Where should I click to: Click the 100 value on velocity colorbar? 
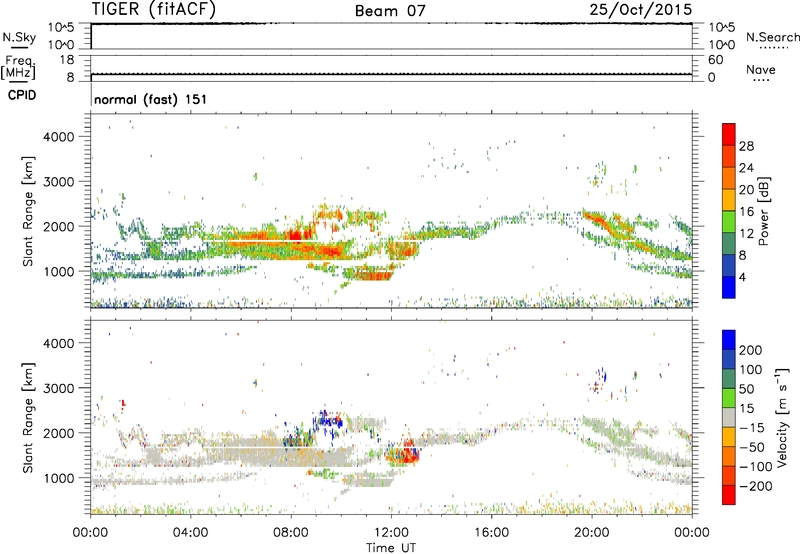pyautogui.click(x=751, y=370)
